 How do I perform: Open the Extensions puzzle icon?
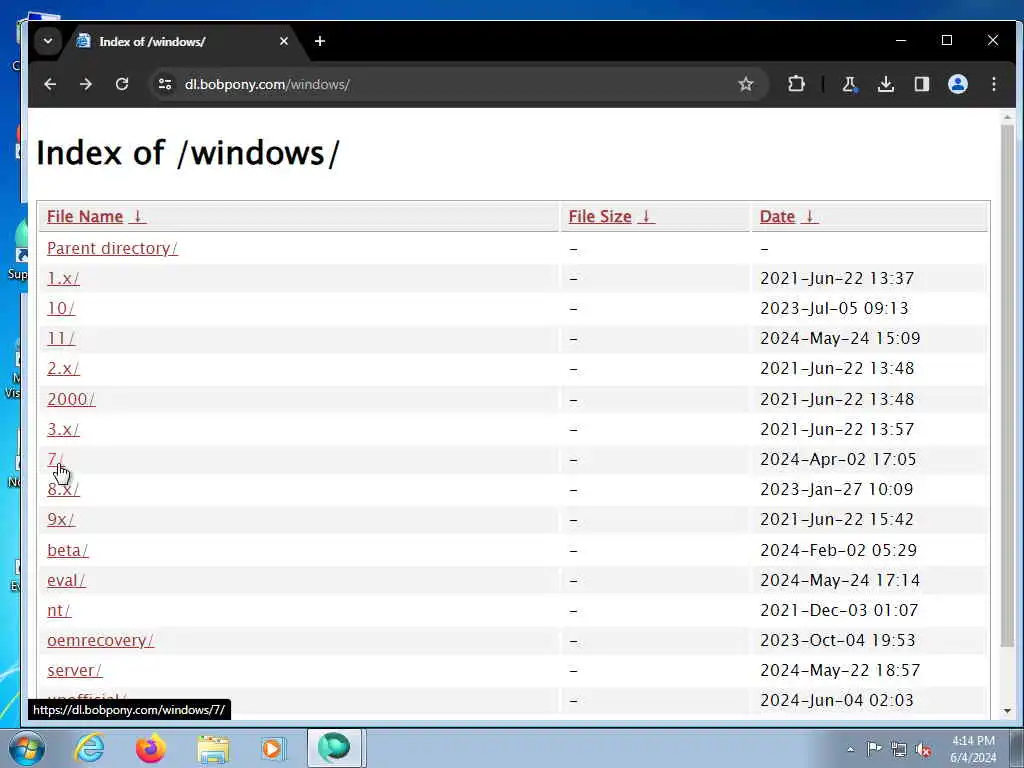[796, 84]
